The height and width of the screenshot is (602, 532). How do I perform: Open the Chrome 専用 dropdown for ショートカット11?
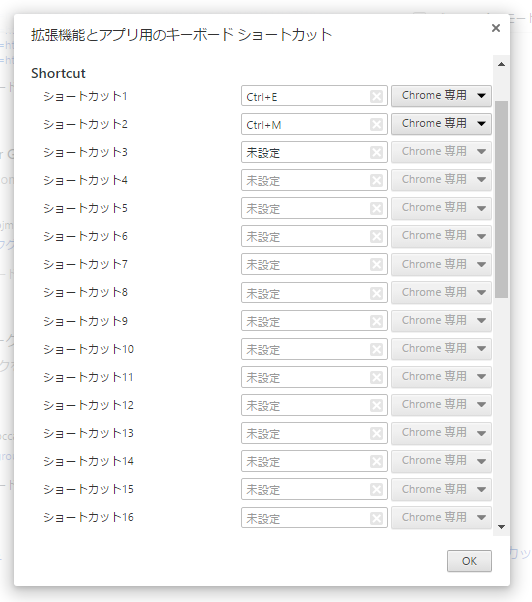coord(441,377)
